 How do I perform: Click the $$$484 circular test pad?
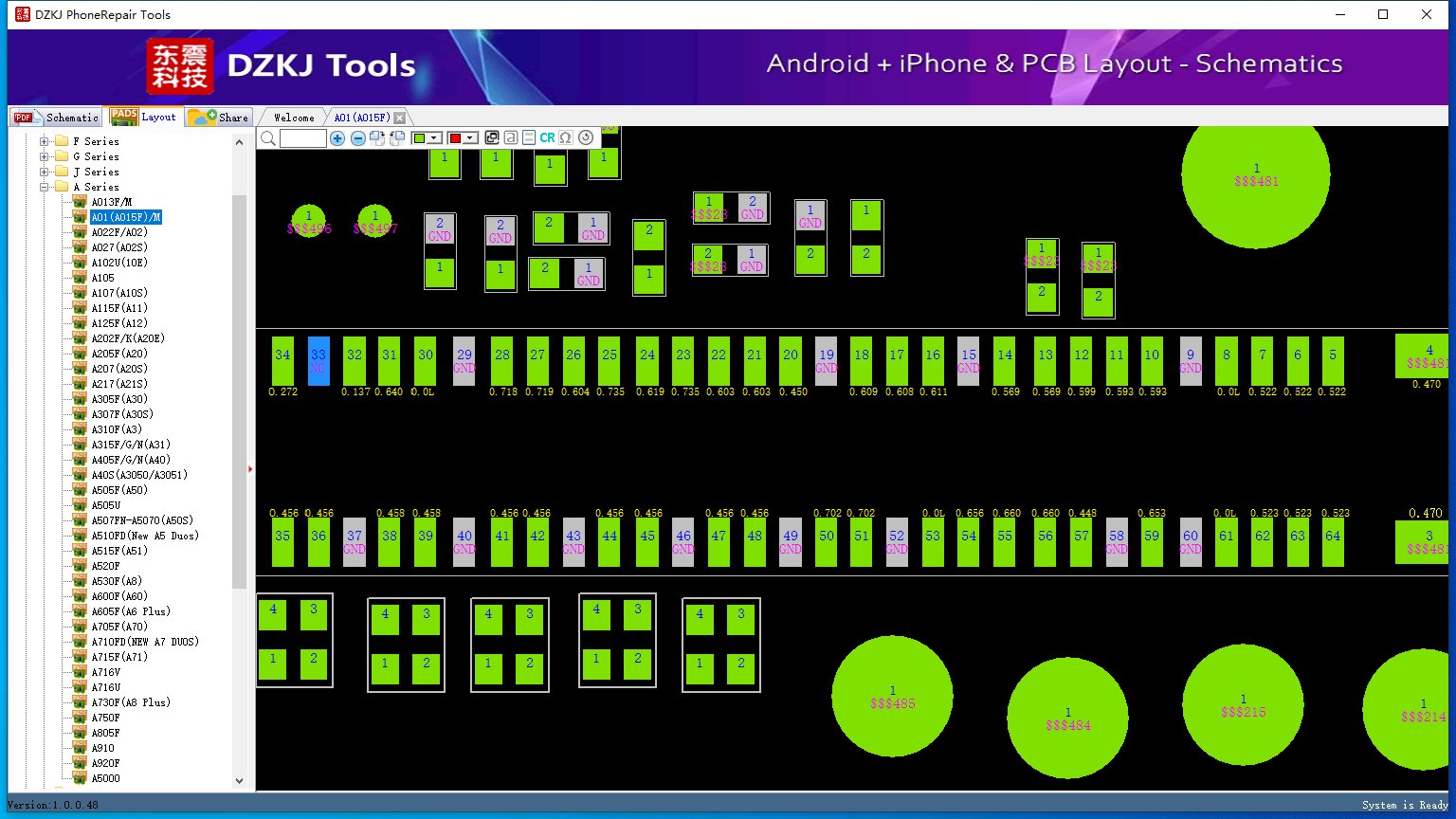[1068, 718]
